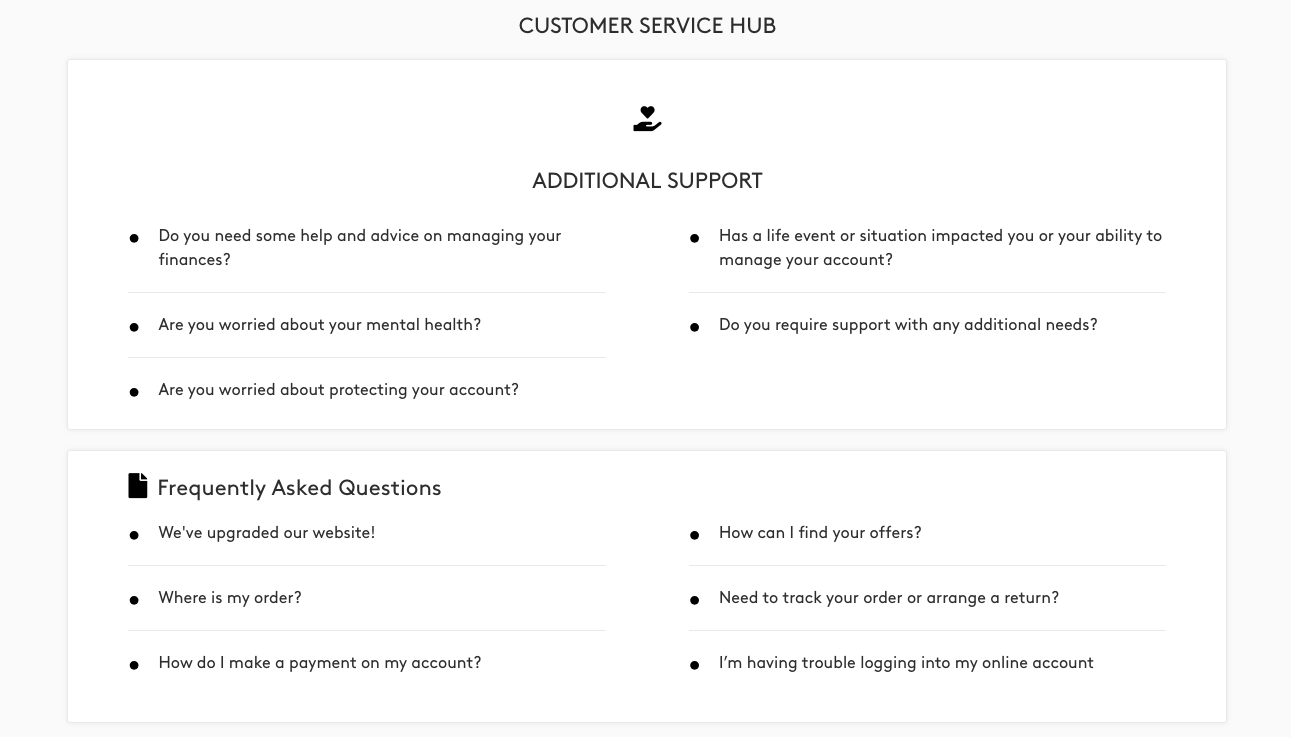Click the bullet next to the payment question

click(134, 665)
